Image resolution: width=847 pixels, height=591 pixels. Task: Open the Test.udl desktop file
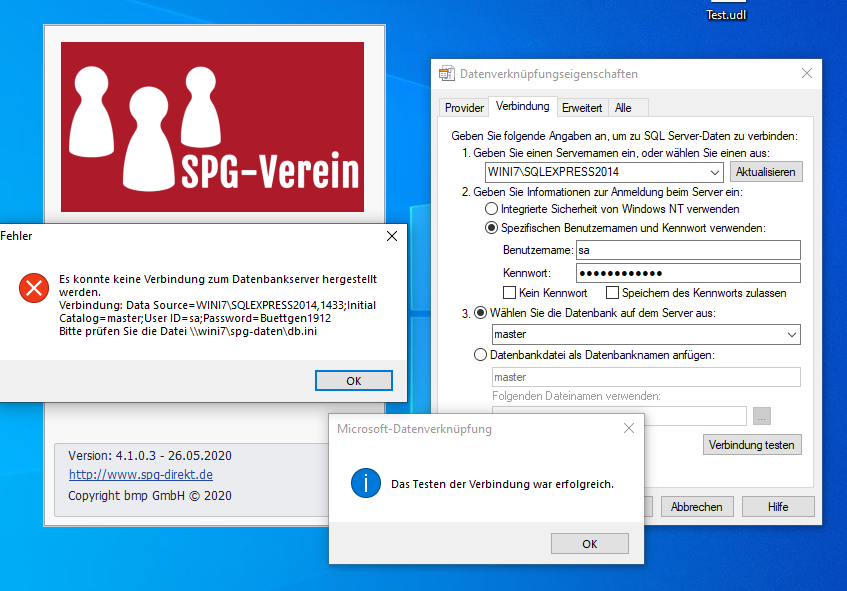click(x=727, y=12)
